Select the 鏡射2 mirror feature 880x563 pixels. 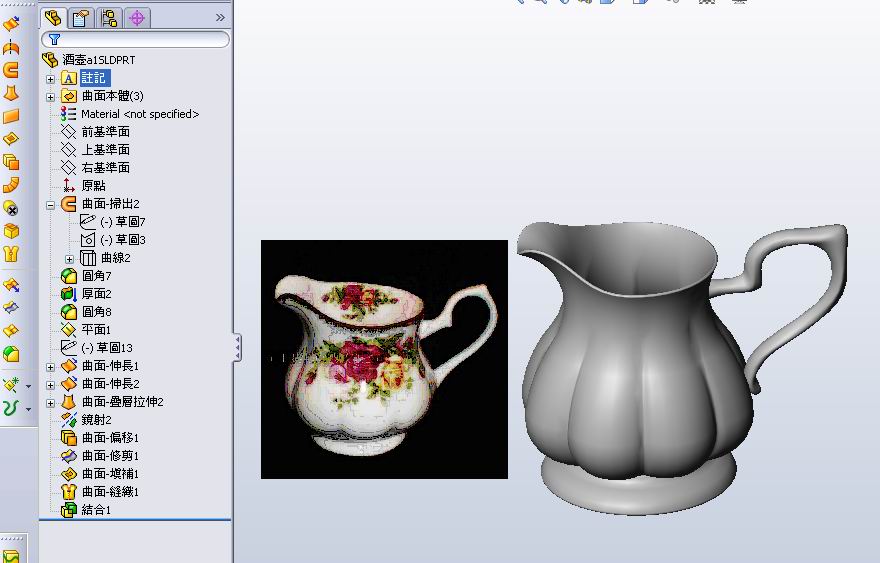point(97,420)
